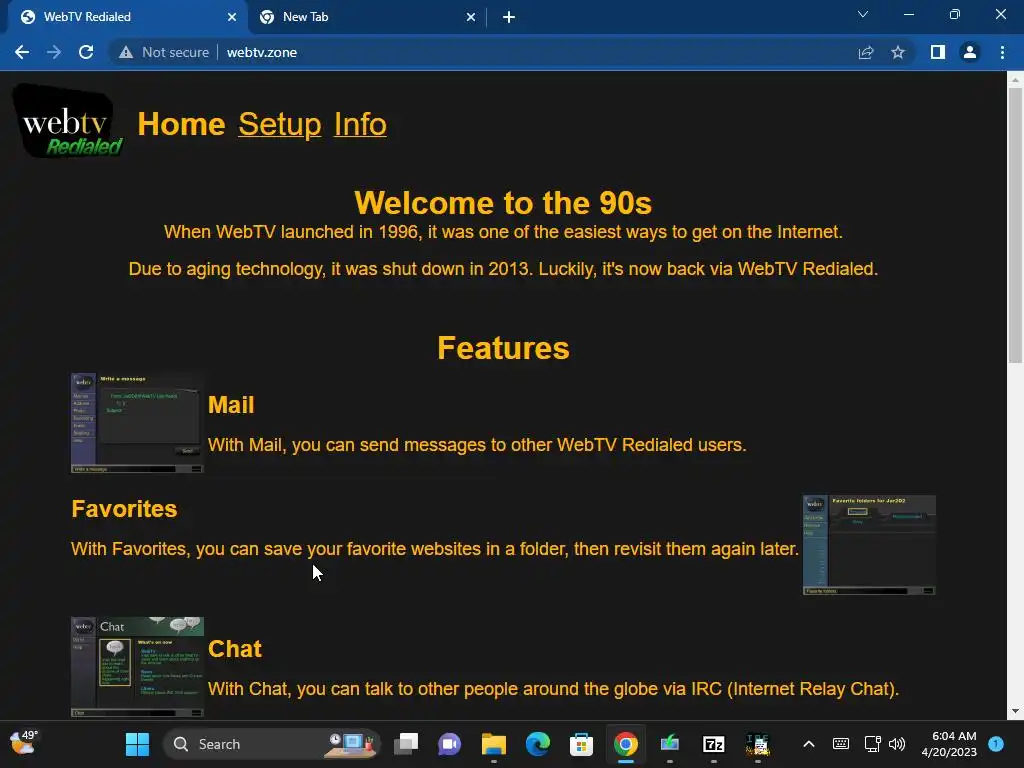
Task: Click the Mail heading text
Action: tap(231, 405)
